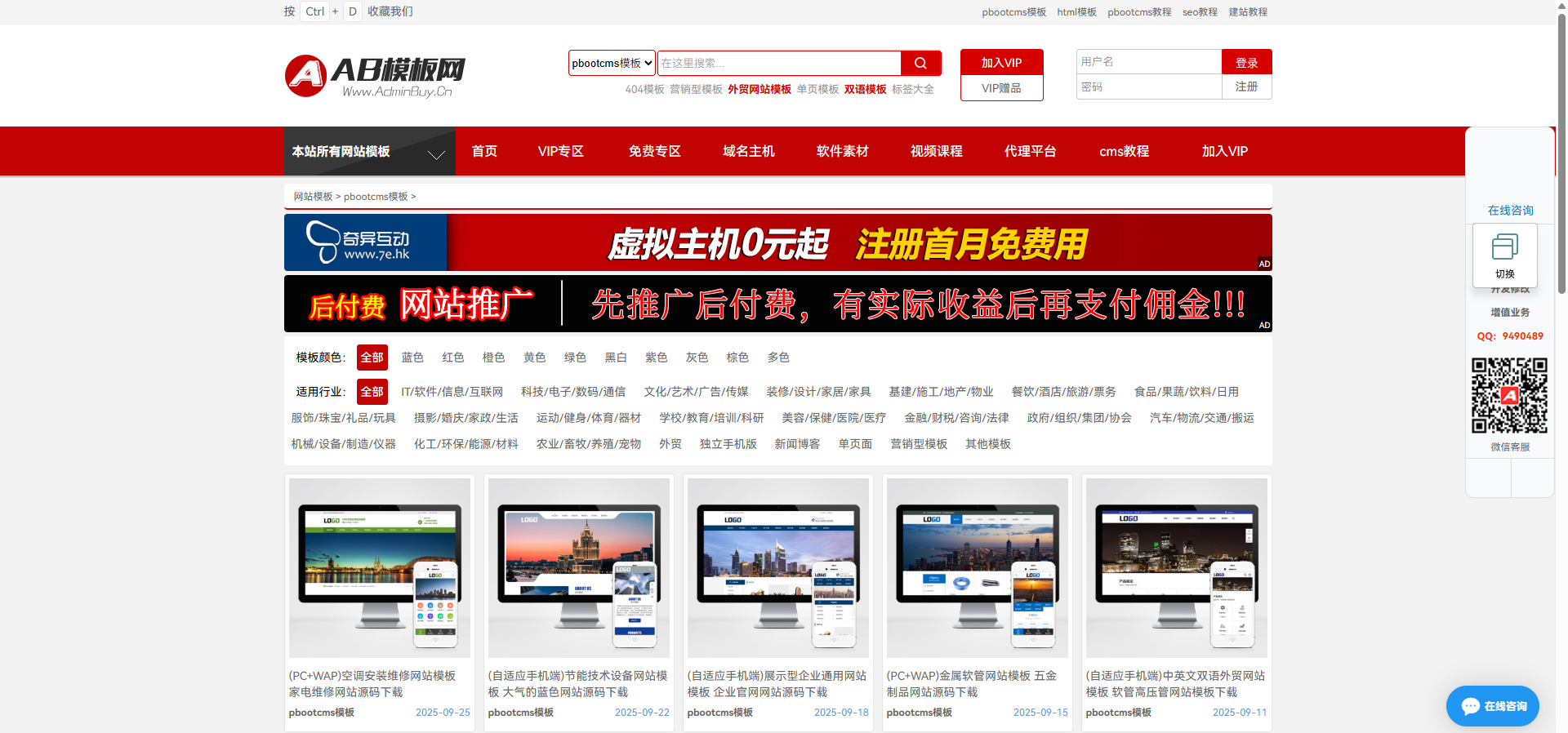Open the 双语模板 hot search link
The height and width of the screenshot is (733, 1568).
point(865,89)
